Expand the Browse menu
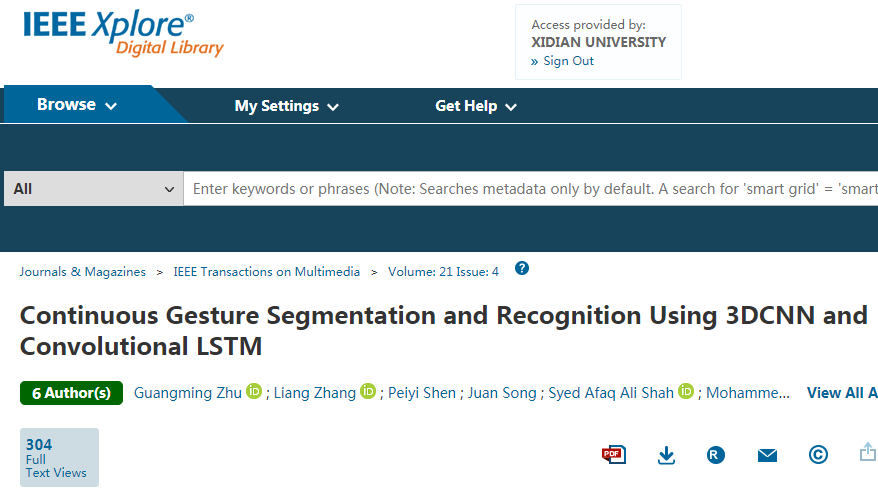This screenshot has width=878, height=493. click(77, 105)
